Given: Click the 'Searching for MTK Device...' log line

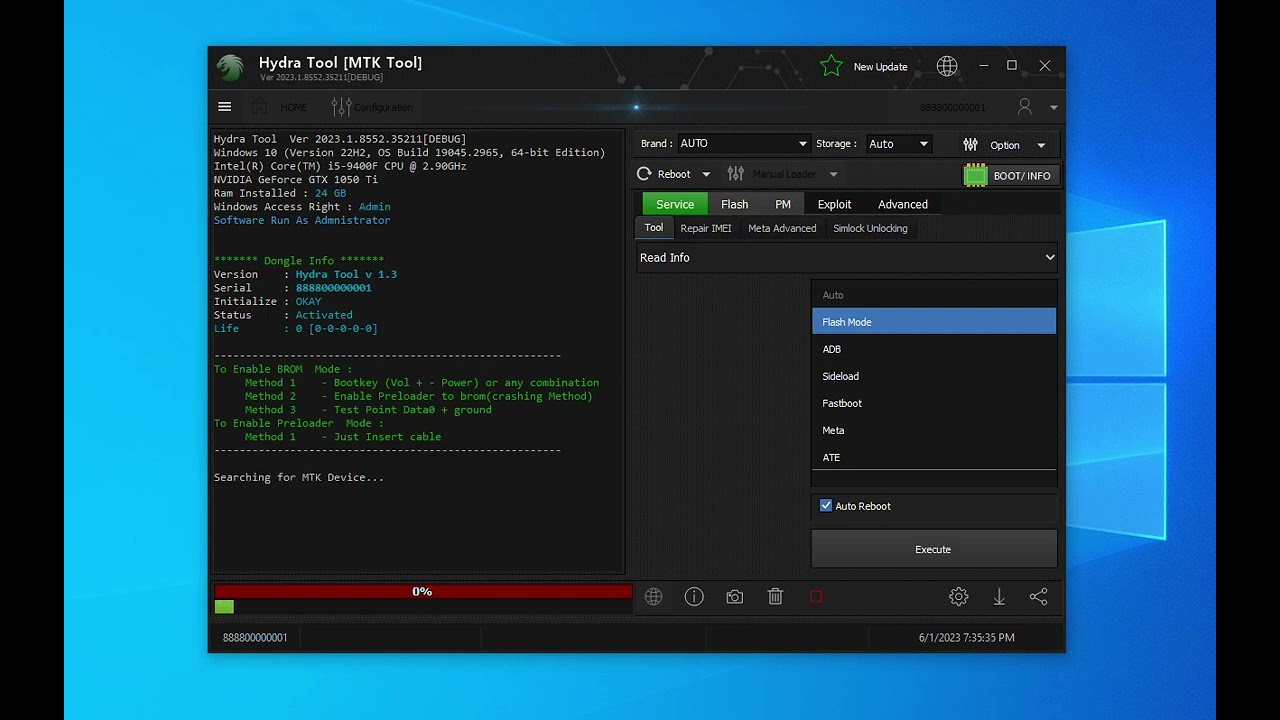Looking at the screenshot, I should pyautogui.click(x=299, y=477).
